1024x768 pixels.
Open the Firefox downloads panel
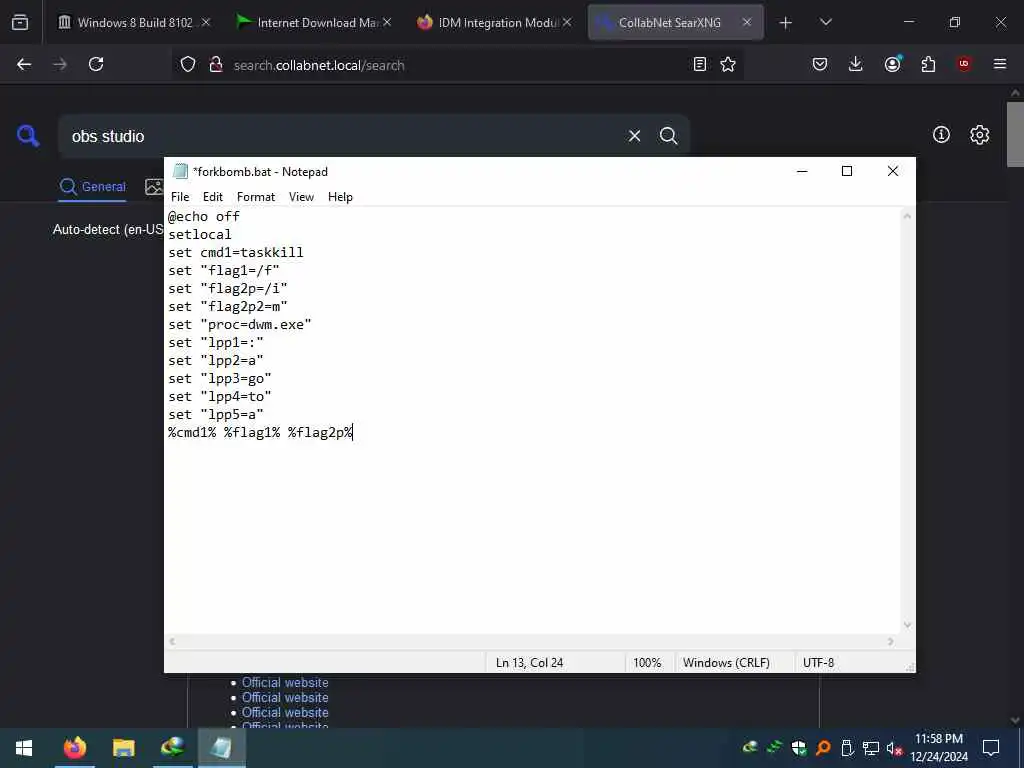(x=856, y=64)
